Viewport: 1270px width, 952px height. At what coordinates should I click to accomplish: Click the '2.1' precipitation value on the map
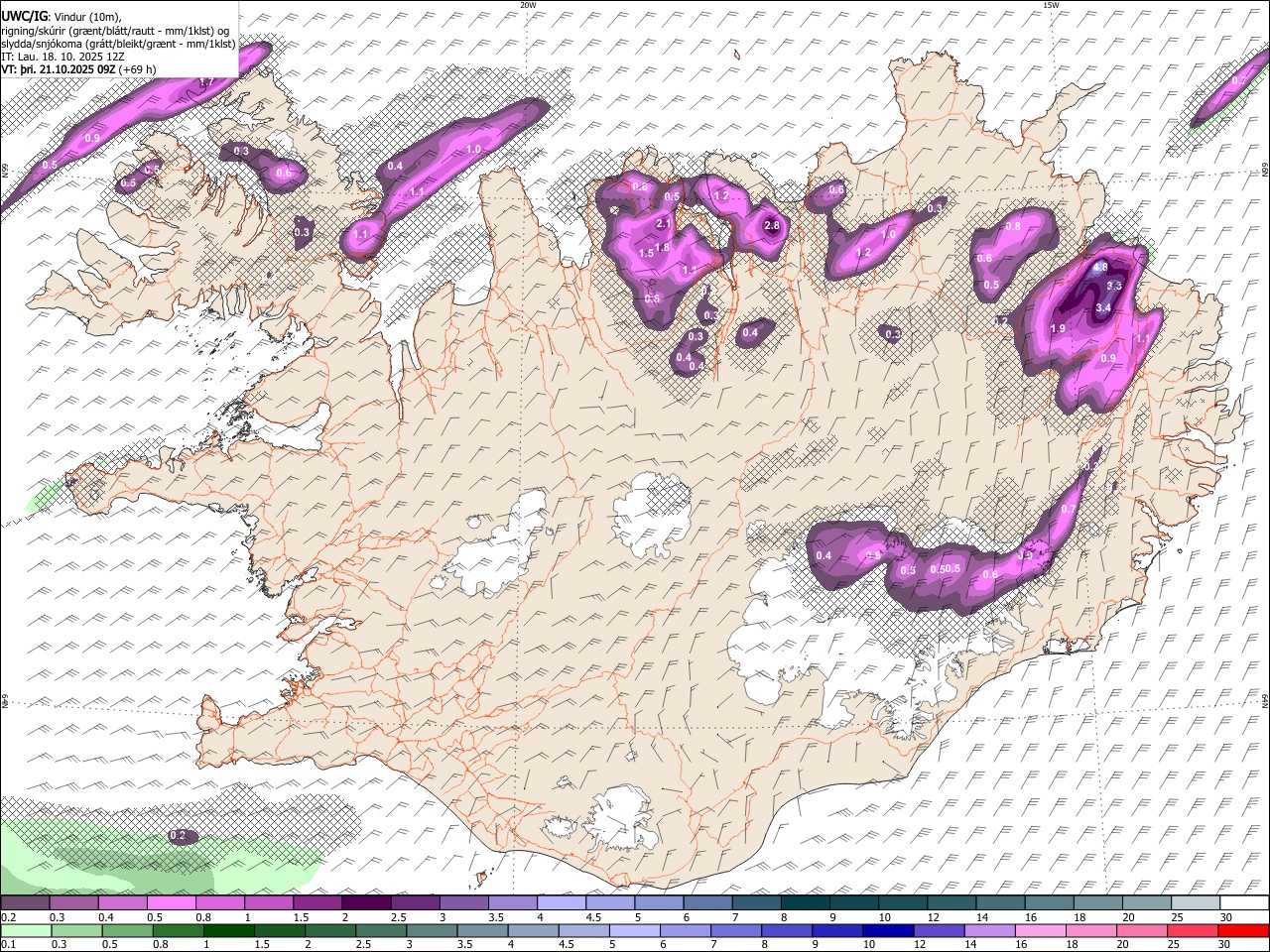click(x=664, y=224)
